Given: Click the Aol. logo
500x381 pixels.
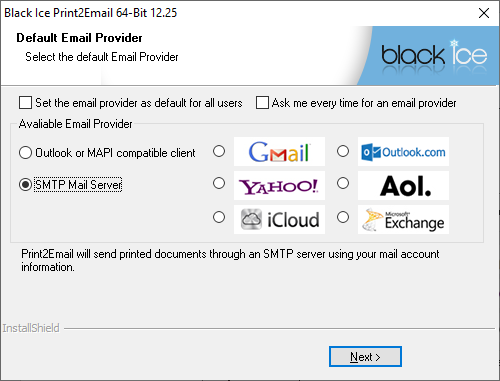Looking at the screenshot, I should pyautogui.click(x=403, y=185).
